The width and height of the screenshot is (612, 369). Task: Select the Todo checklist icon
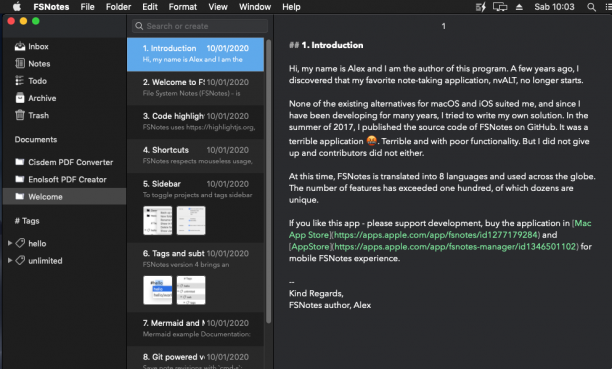(x=20, y=81)
